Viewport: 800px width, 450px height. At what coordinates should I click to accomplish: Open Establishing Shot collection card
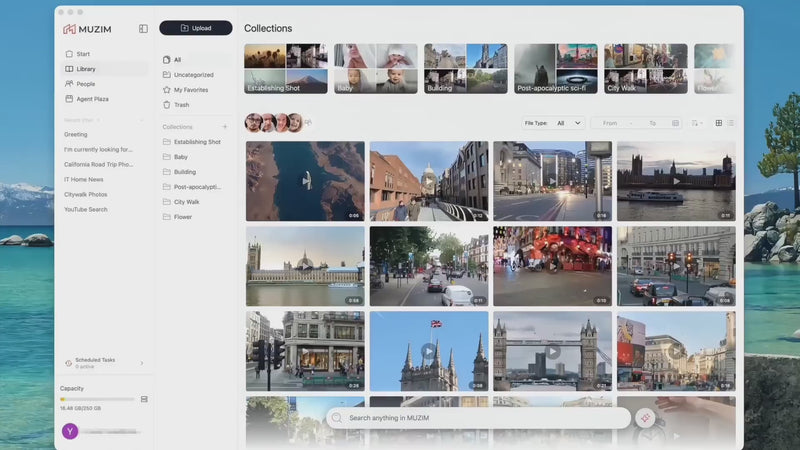(286, 68)
